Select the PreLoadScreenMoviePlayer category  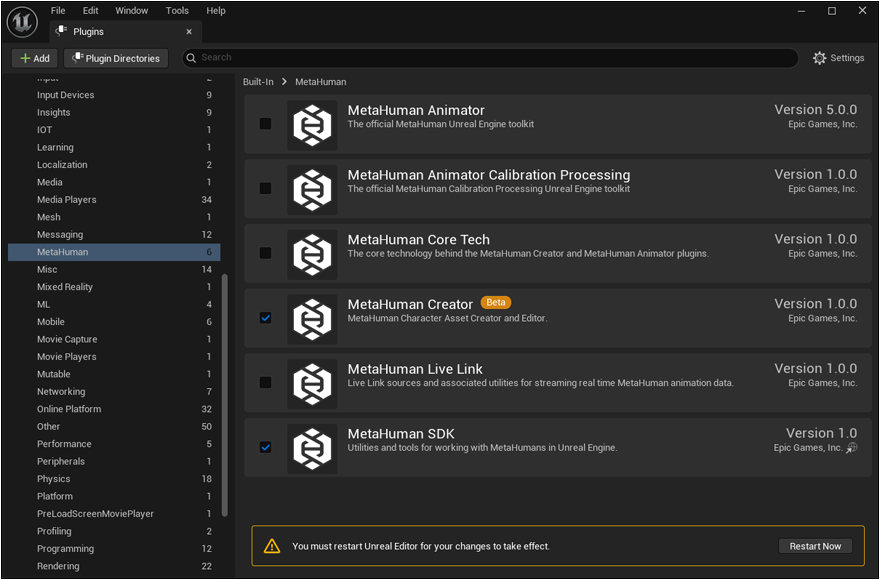coord(114,513)
